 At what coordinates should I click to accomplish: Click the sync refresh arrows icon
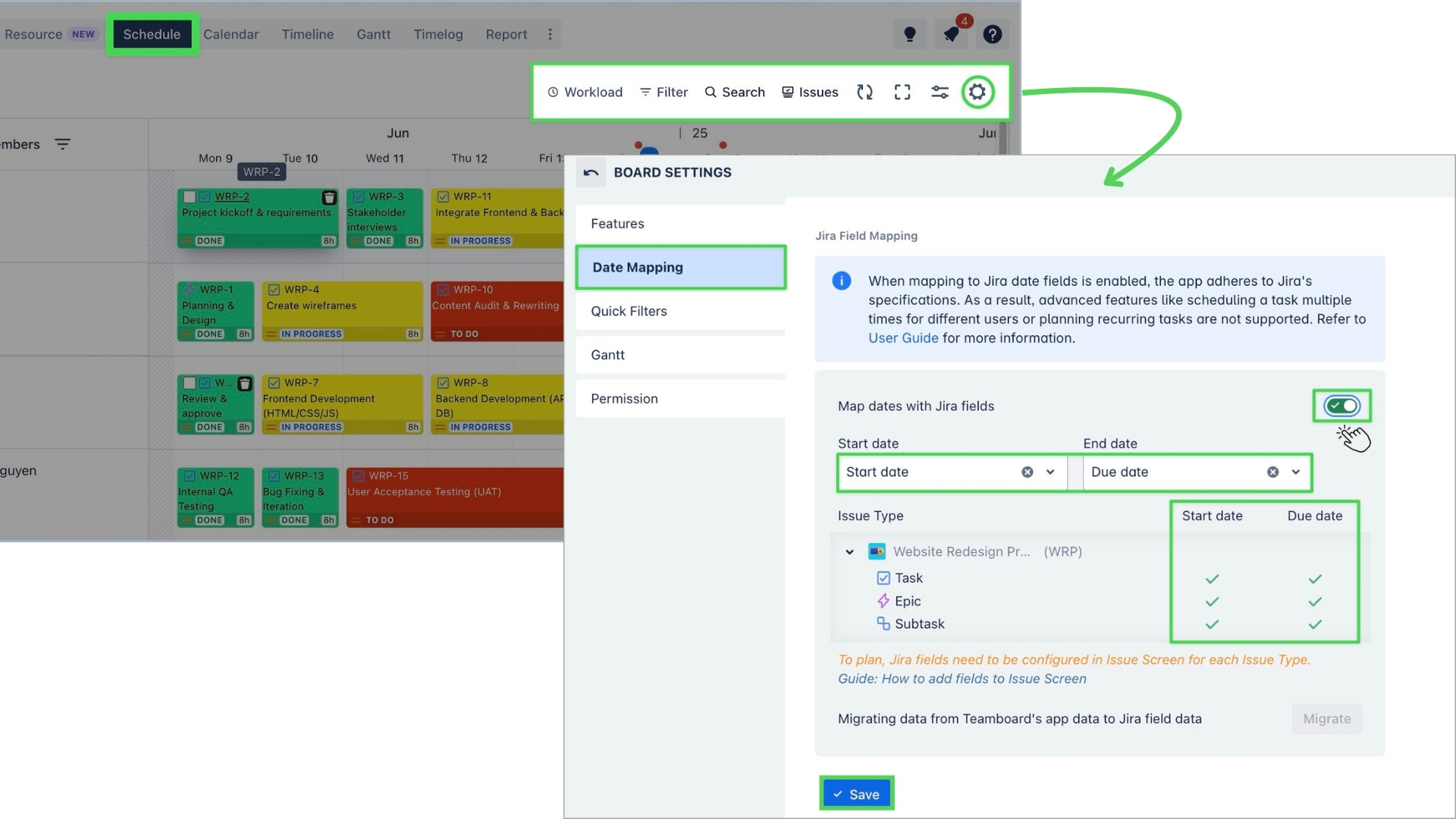(864, 92)
